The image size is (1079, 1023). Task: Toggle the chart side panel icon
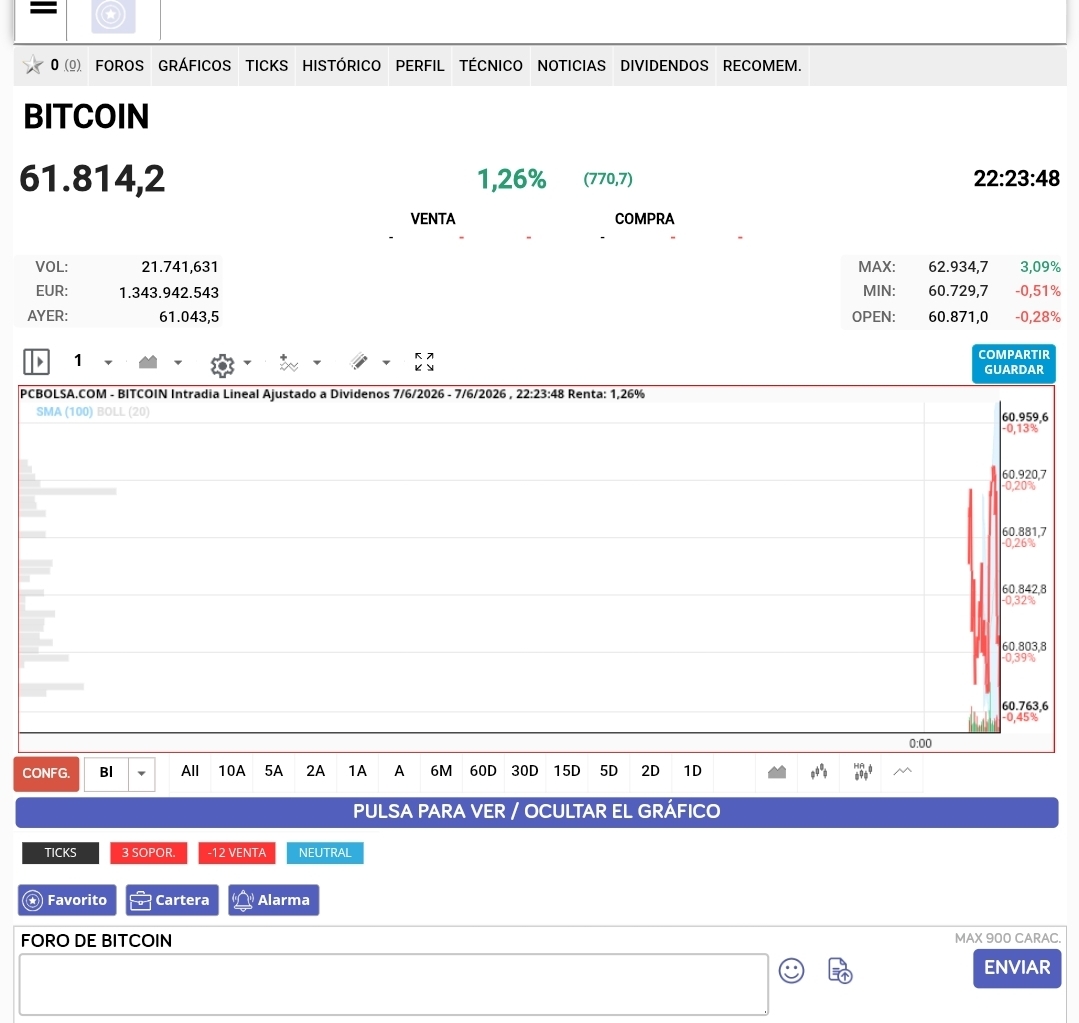(x=36, y=361)
